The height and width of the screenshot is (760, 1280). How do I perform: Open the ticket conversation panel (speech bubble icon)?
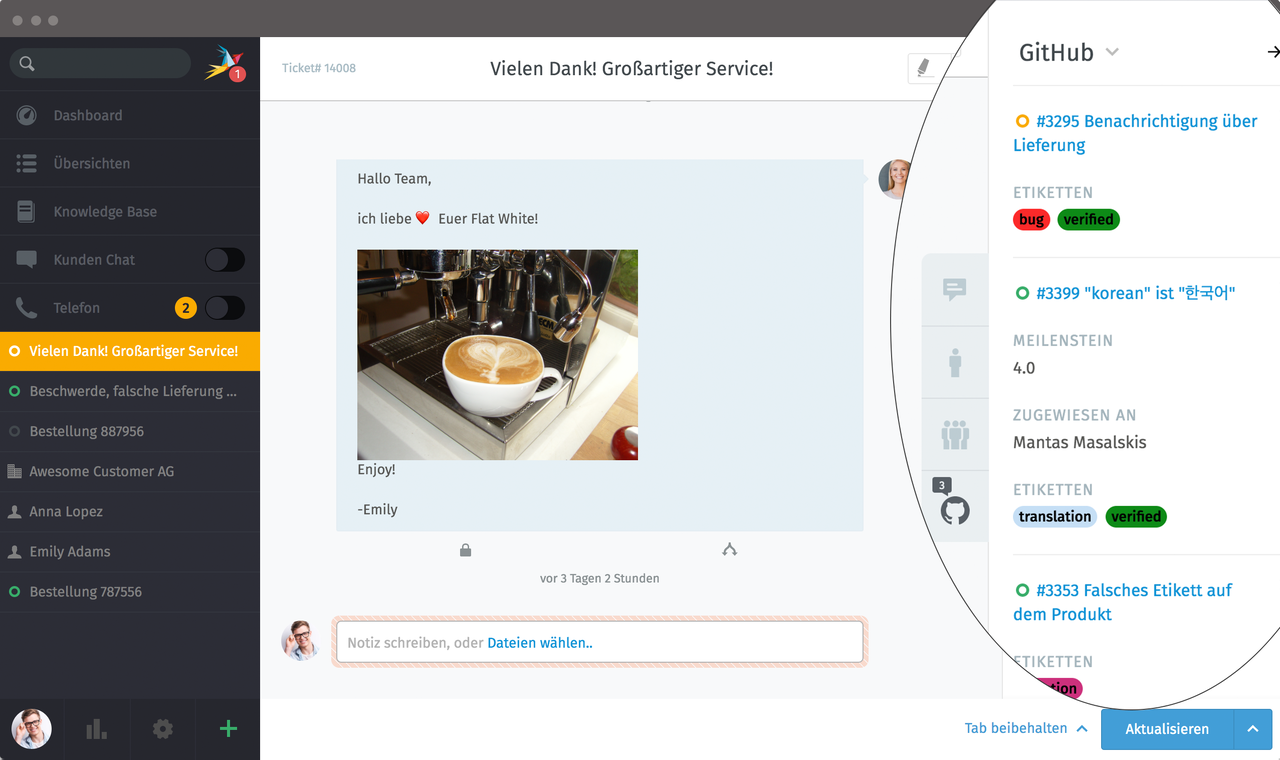pos(955,288)
